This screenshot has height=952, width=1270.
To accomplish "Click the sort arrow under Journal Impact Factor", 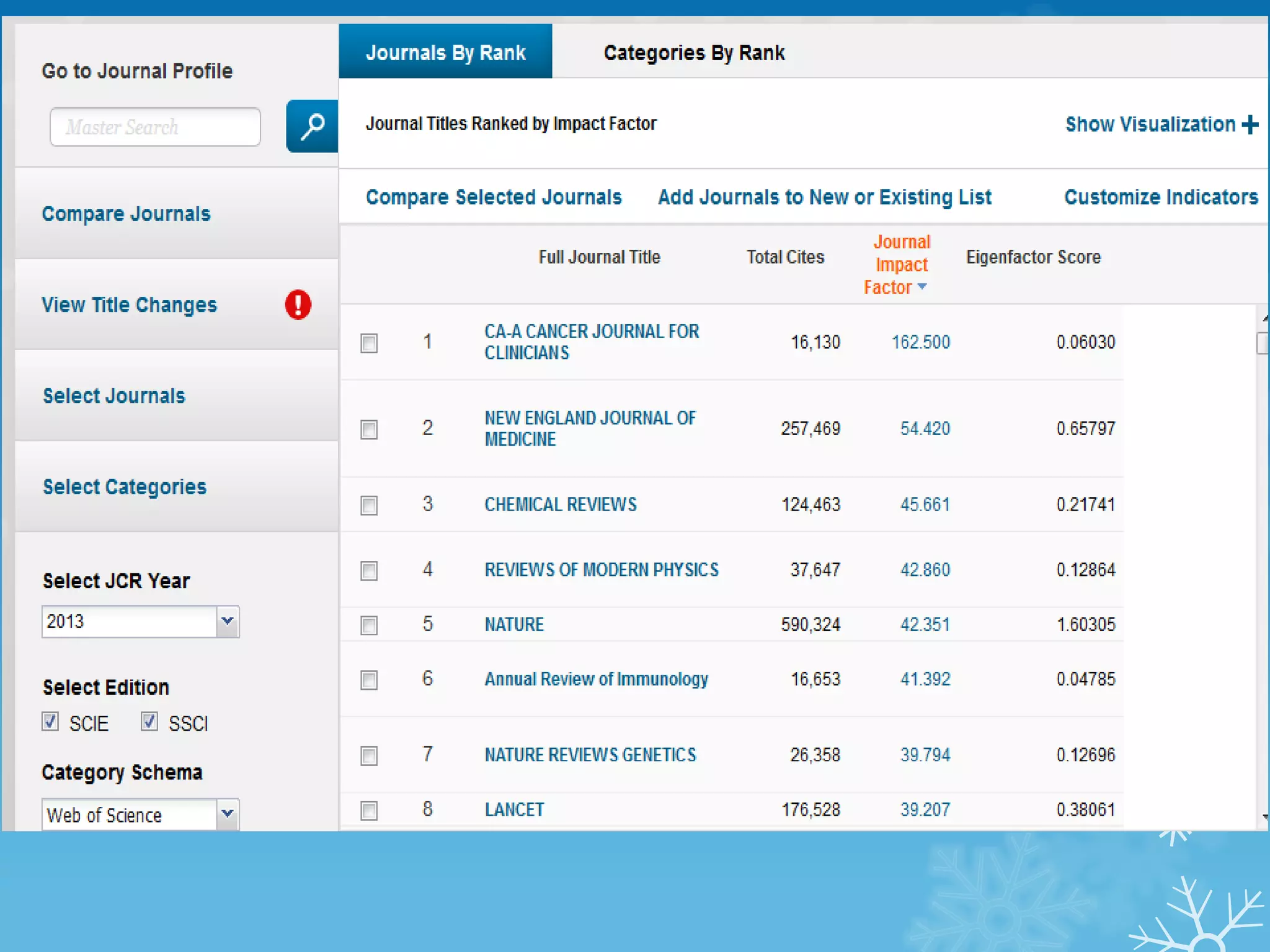I will (x=922, y=286).
